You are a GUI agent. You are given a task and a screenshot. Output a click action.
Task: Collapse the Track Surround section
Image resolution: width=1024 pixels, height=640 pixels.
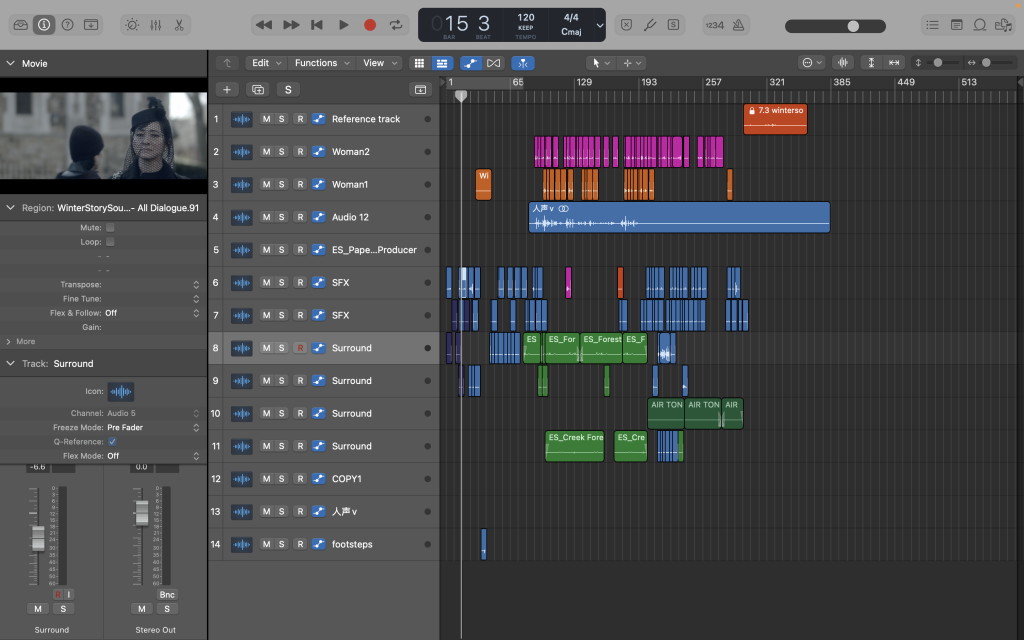[x=10, y=363]
